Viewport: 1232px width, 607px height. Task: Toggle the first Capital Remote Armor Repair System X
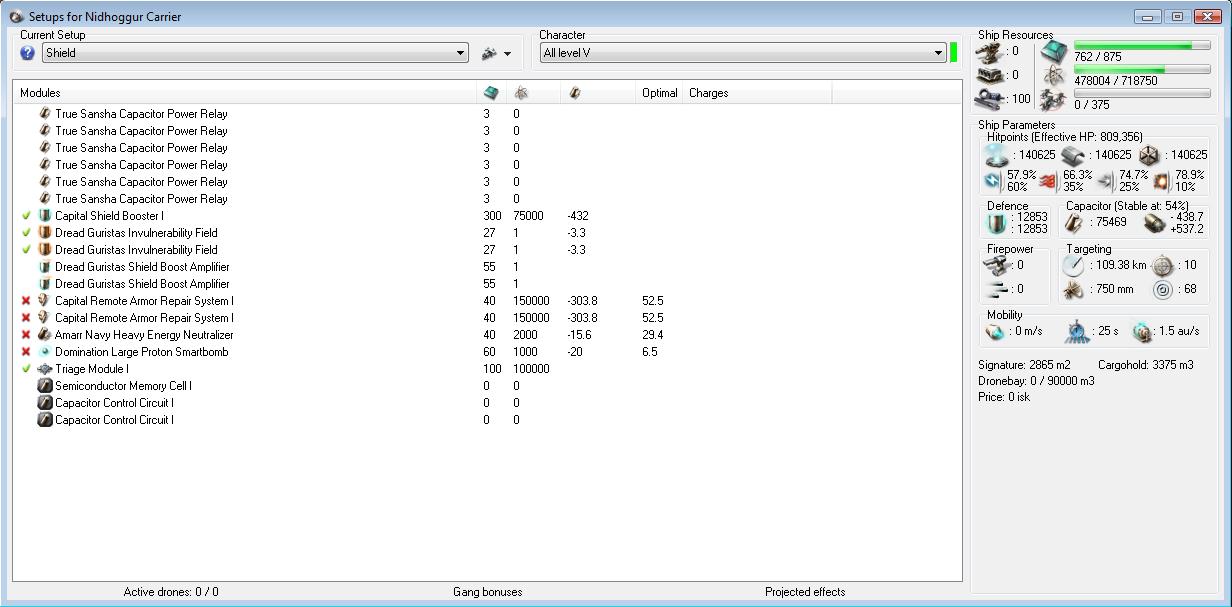pos(26,301)
